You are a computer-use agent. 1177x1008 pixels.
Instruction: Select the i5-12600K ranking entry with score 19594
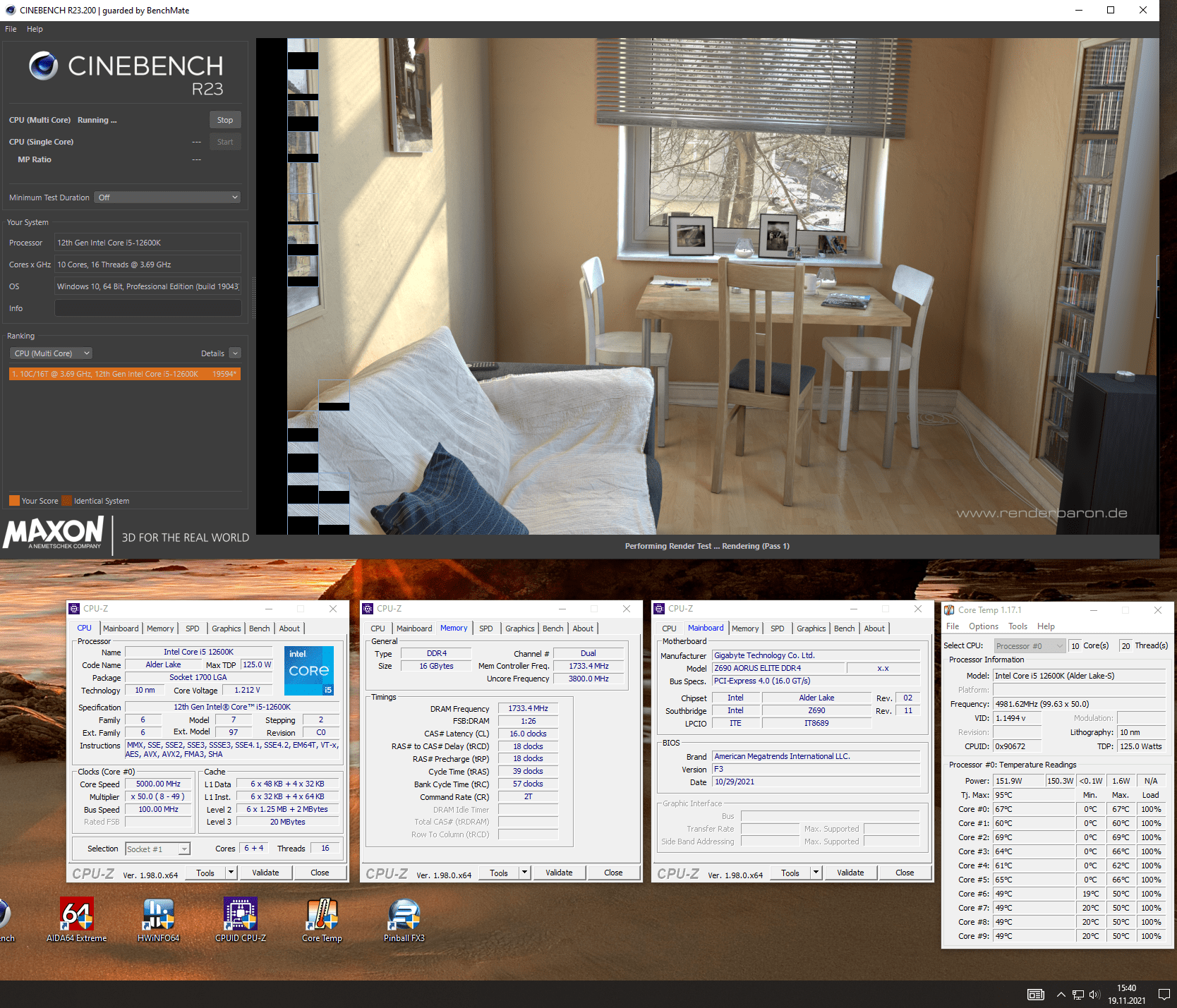pyautogui.click(x=125, y=374)
